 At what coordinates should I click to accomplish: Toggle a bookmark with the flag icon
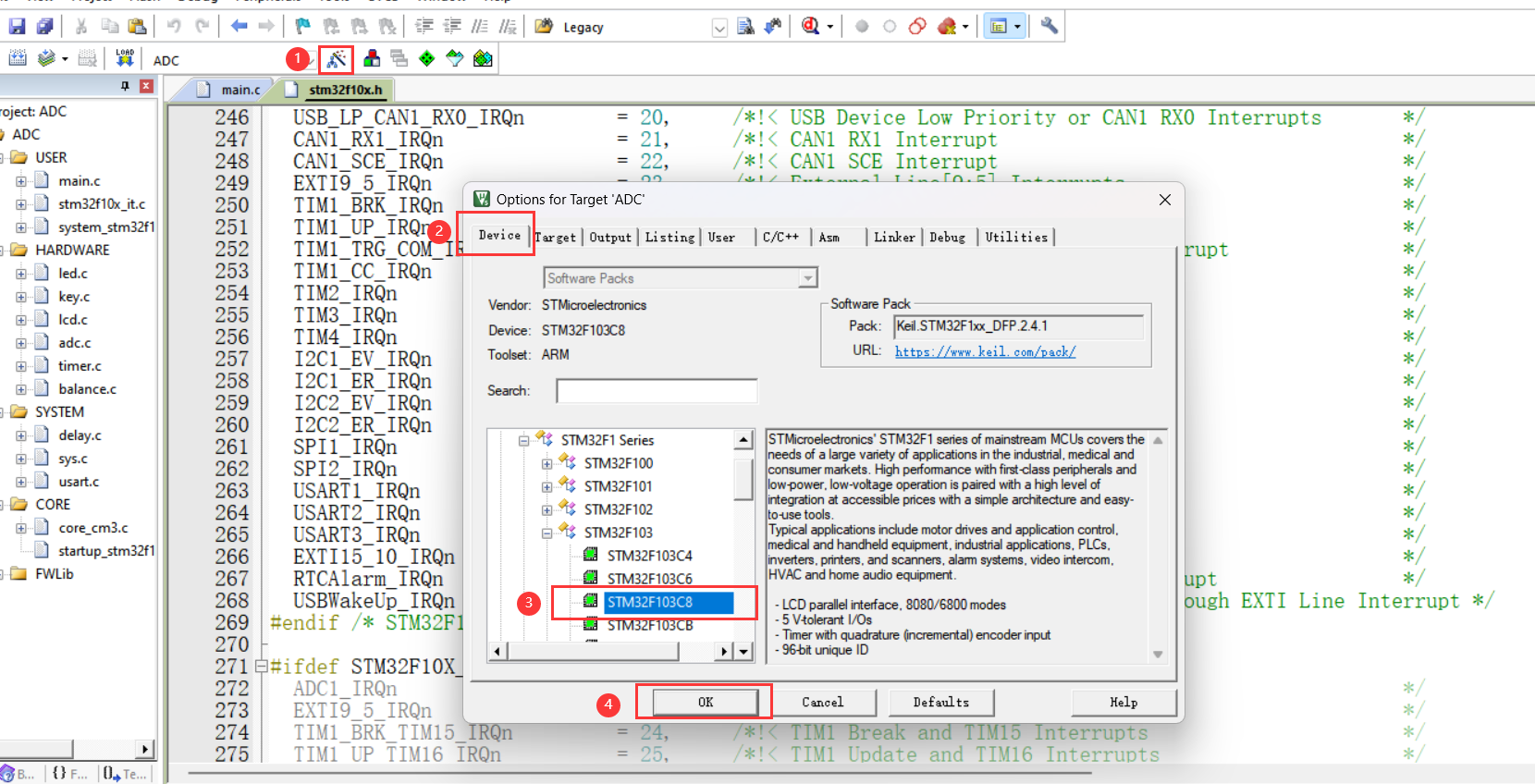click(x=302, y=26)
